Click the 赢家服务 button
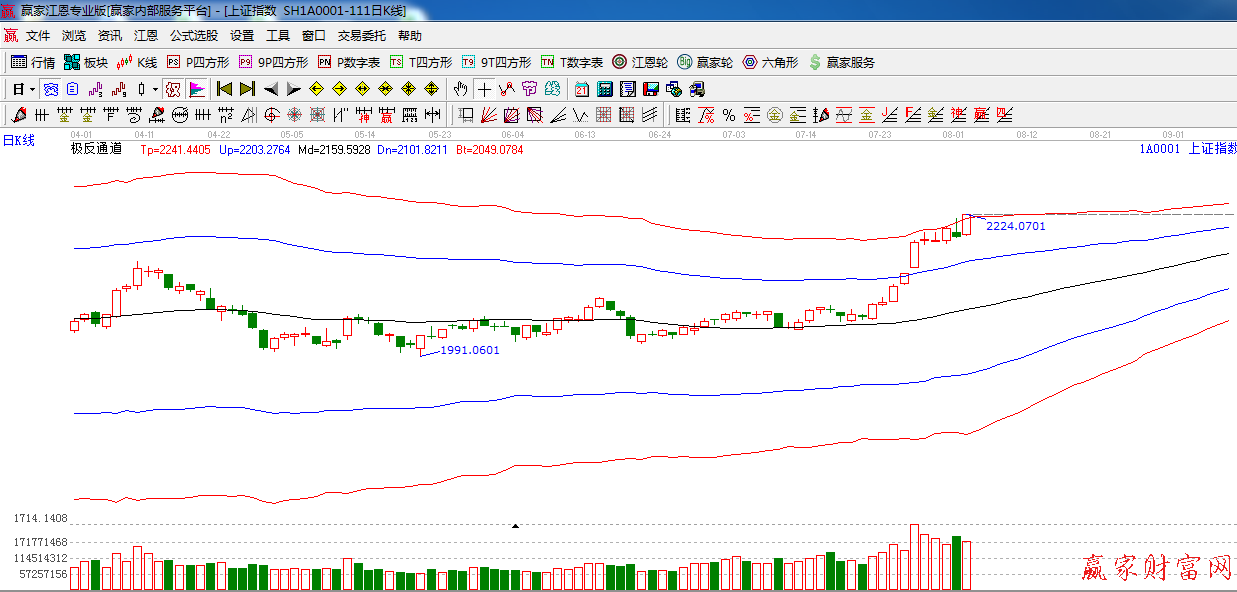1237x592 pixels. click(841, 62)
